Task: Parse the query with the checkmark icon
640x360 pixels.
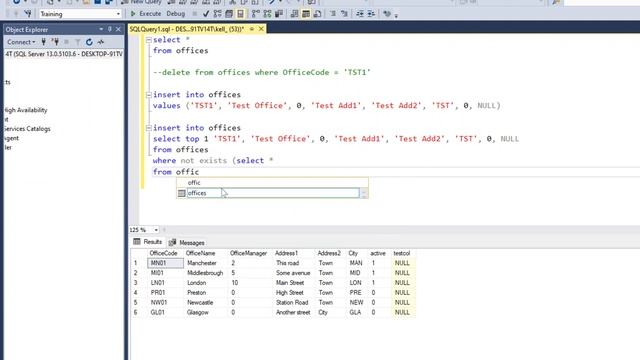Action: tap(206, 14)
